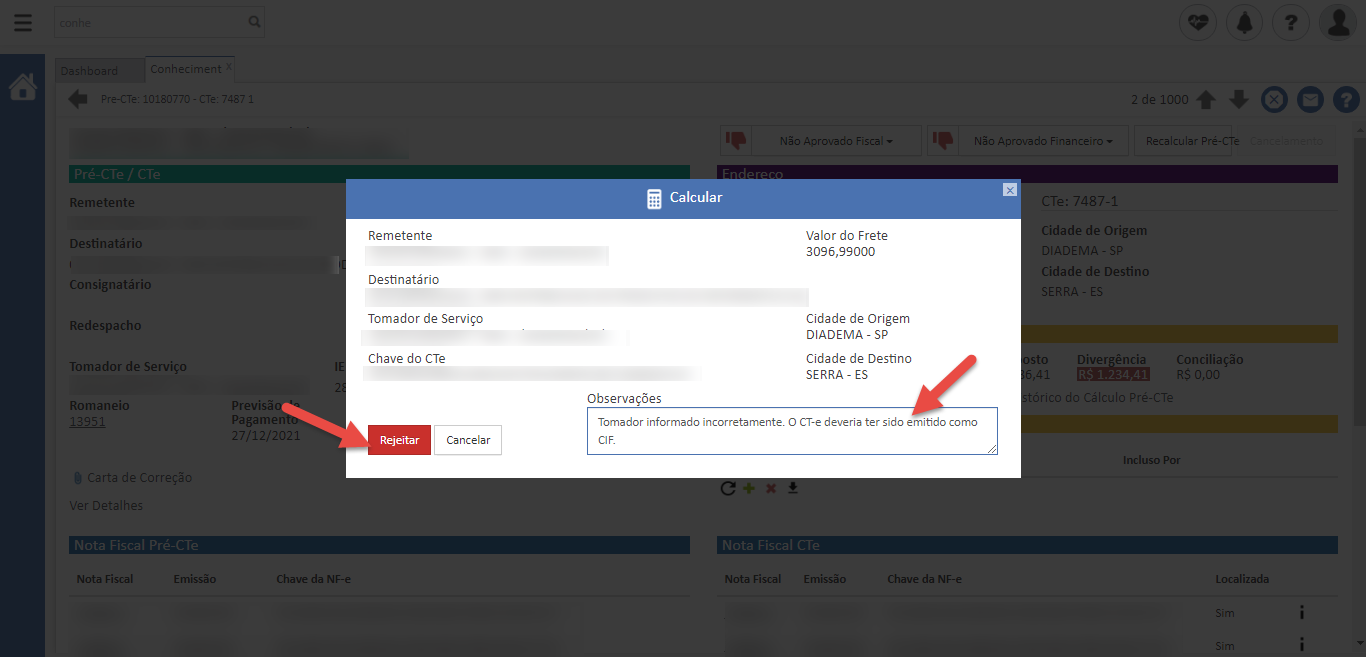
Task: Open the notifications bell icon
Action: pyautogui.click(x=1245, y=22)
